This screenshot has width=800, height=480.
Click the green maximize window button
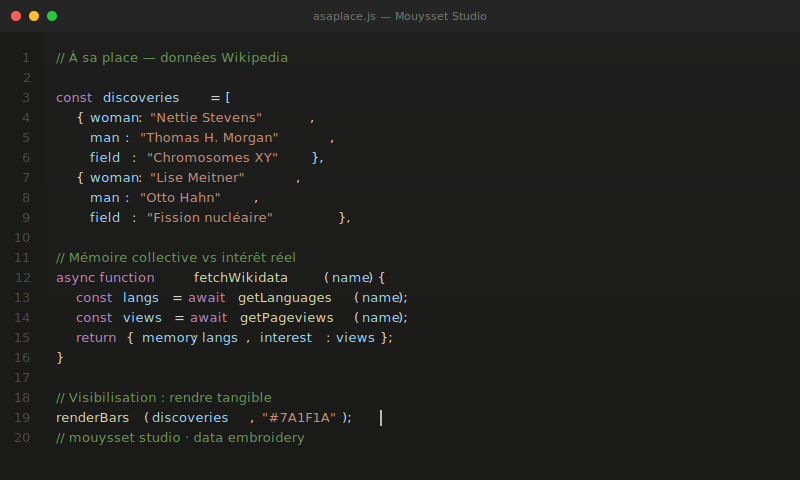[x=52, y=16]
